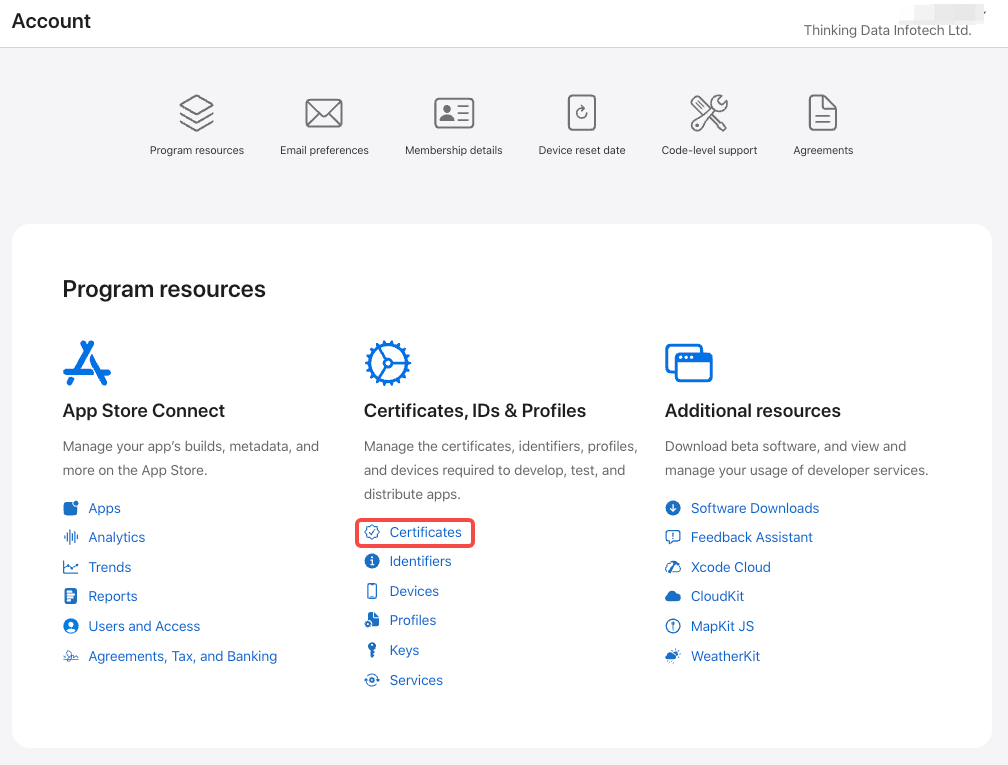Go to Membership details label
The image size is (1008, 765).
coord(454,150)
